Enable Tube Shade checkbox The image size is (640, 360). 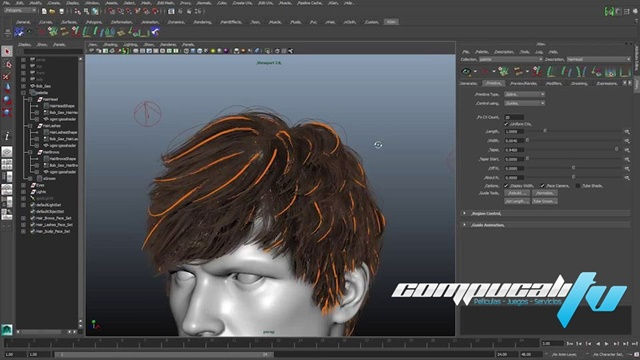(578, 186)
